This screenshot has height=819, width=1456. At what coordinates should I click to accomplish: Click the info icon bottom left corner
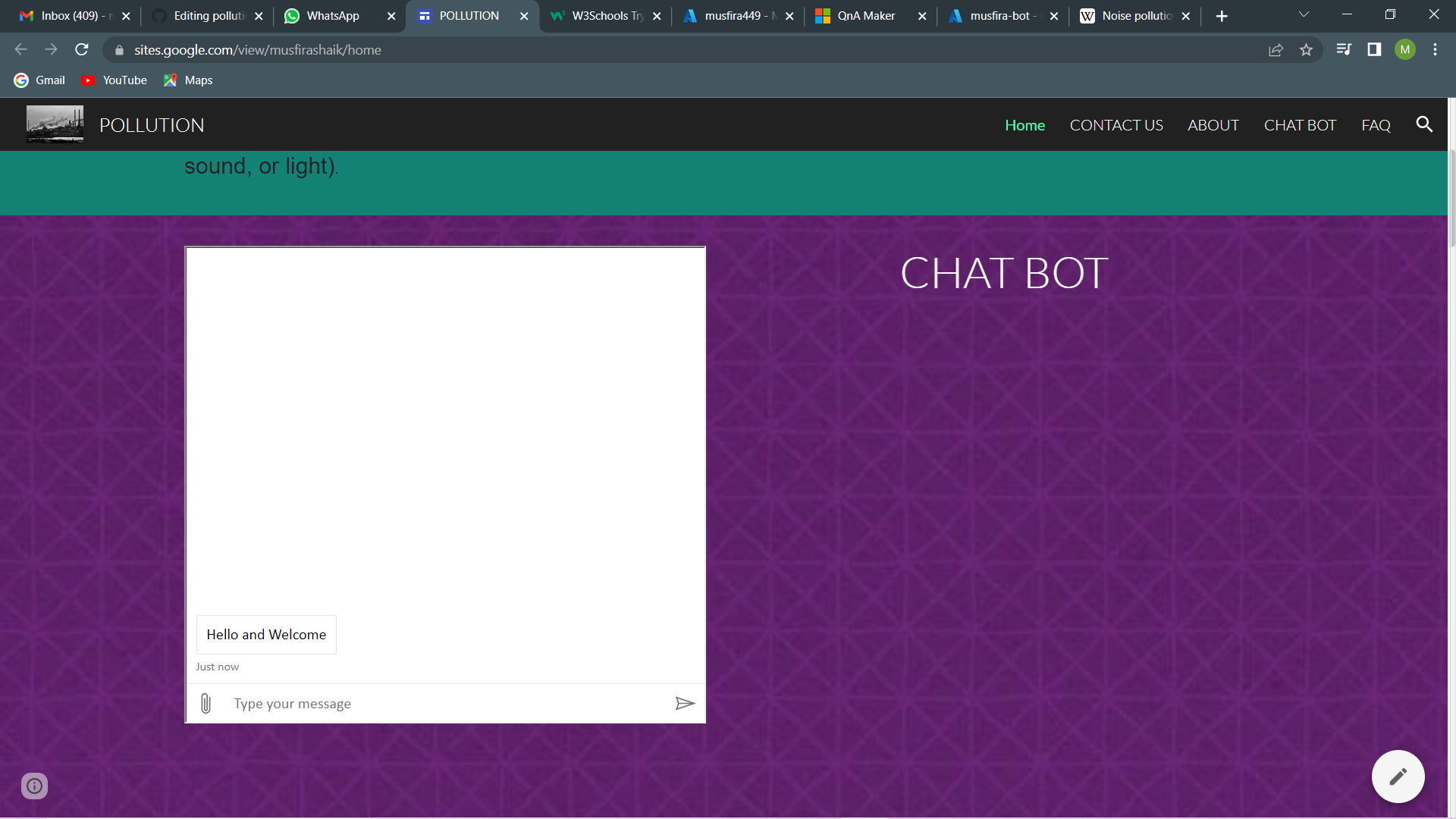(x=34, y=786)
